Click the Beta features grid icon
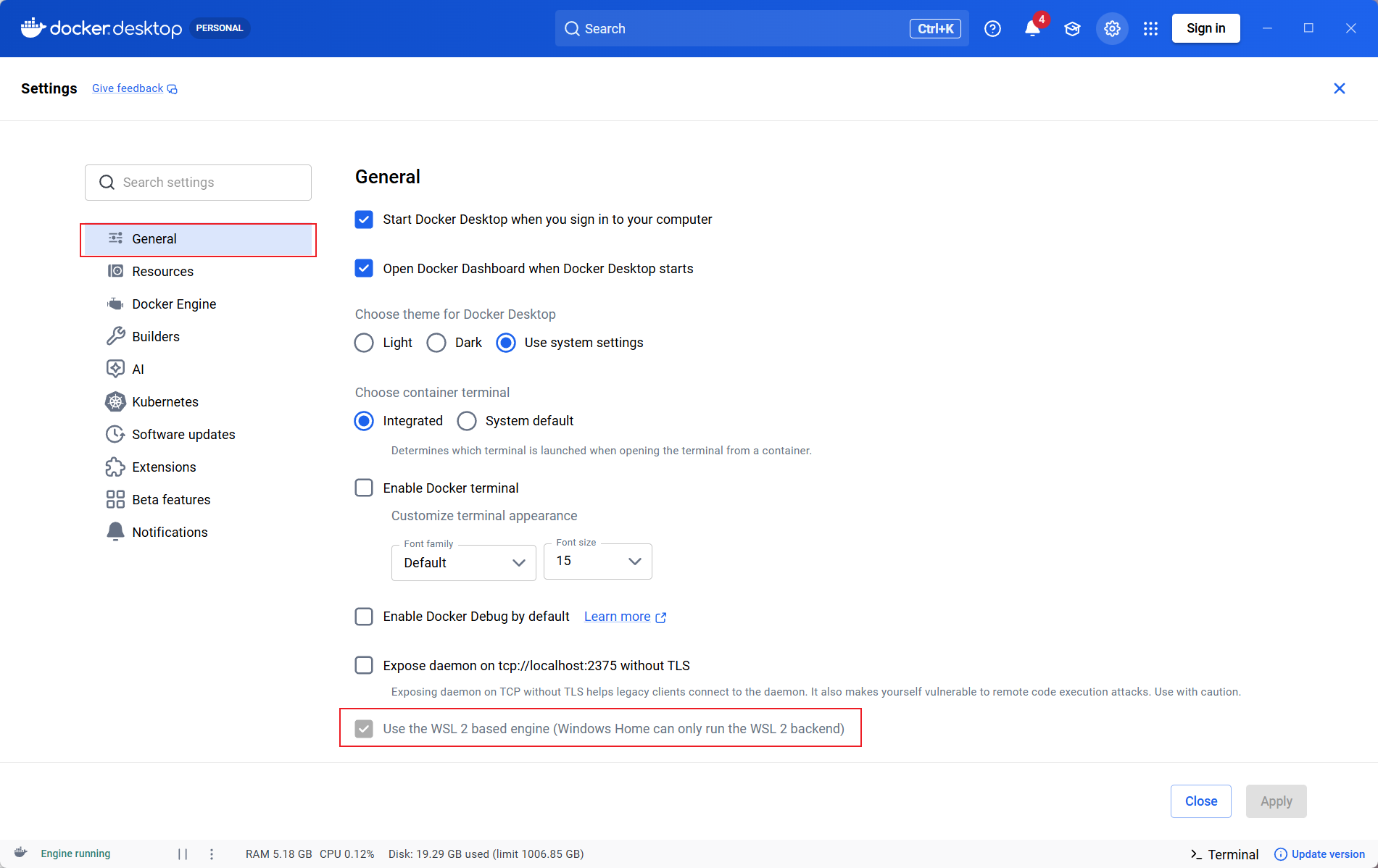This screenshot has width=1378, height=868. (115, 499)
